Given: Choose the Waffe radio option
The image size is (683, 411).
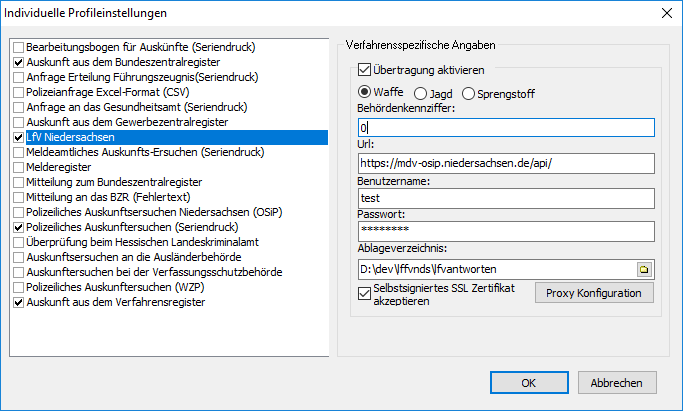Looking at the screenshot, I should tap(364, 93).
